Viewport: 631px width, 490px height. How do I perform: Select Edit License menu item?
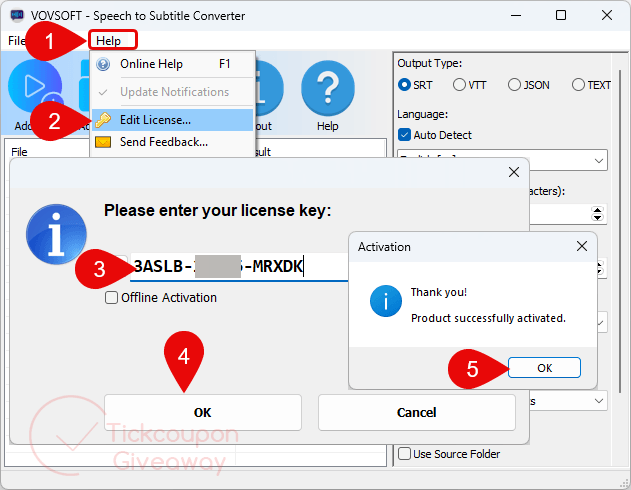(173, 120)
